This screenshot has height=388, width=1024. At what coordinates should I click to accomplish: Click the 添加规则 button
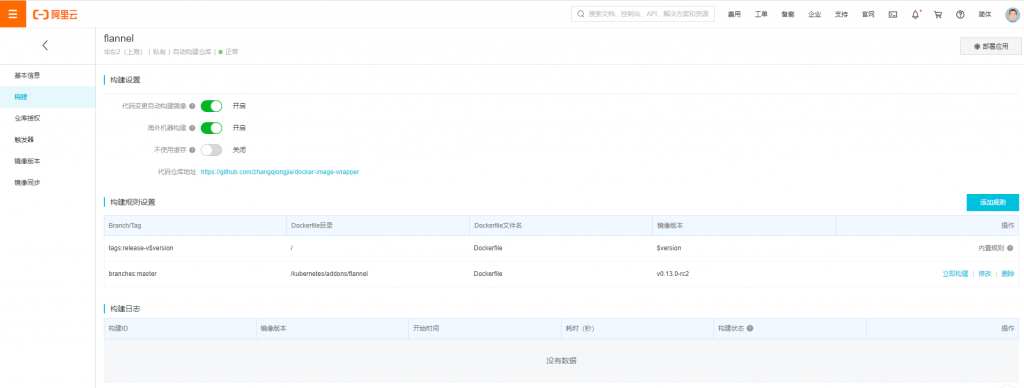pyautogui.click(x=992, y=202)
